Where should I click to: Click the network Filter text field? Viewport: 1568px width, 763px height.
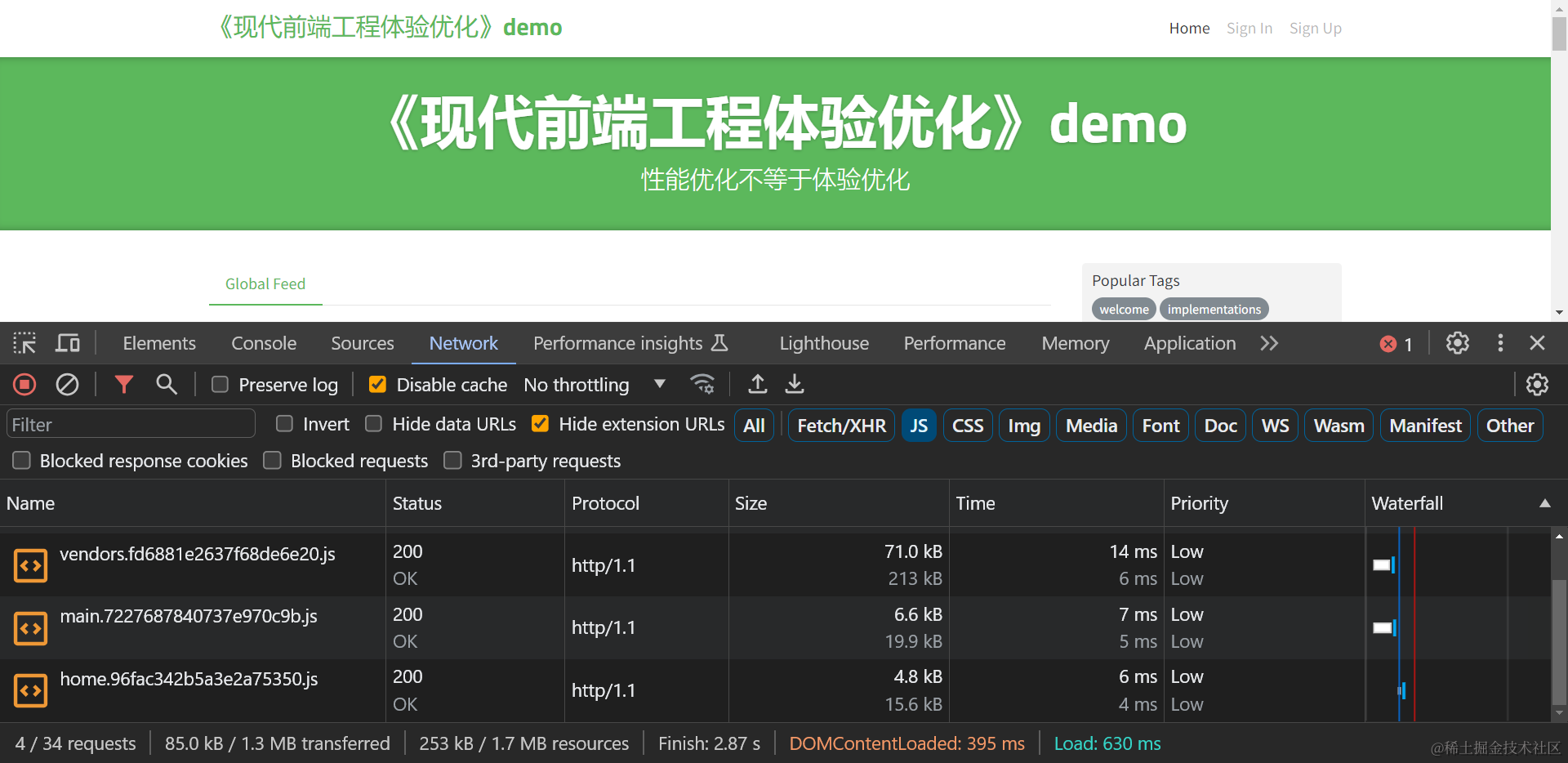tap(131, 425)
